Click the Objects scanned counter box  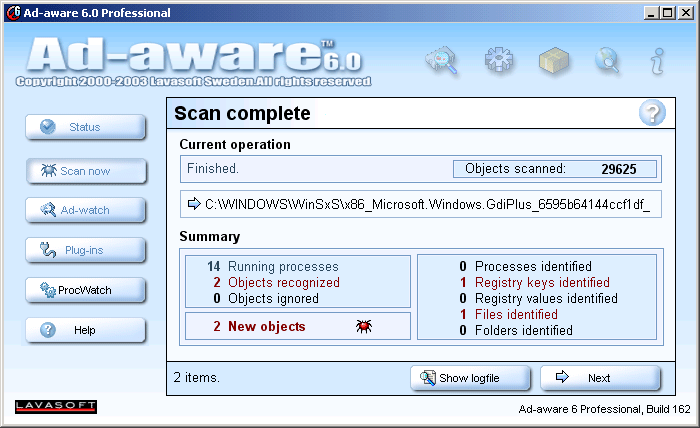point(555,169)
